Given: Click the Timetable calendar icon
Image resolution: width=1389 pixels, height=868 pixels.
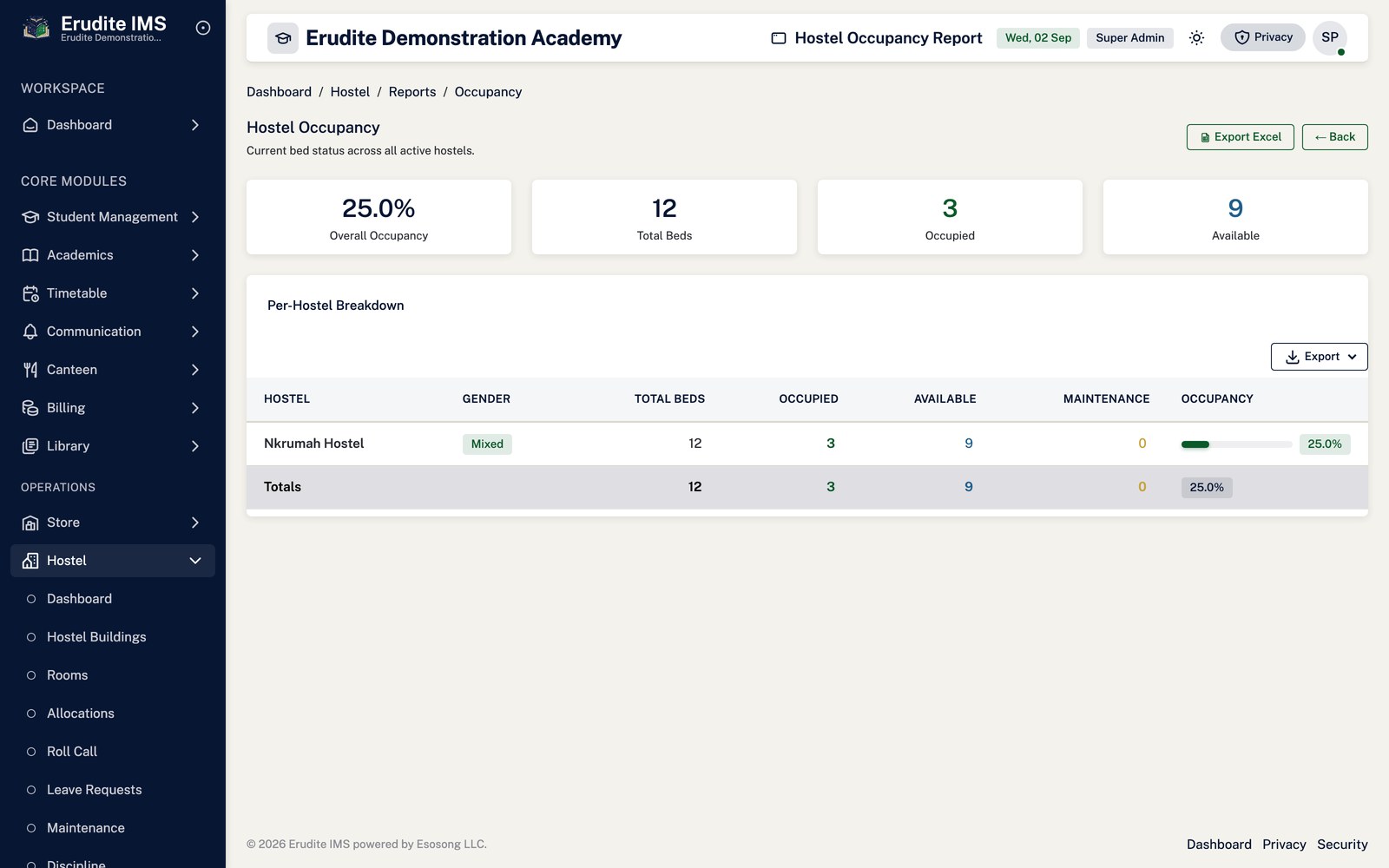Looking at the screenshot, I should coord(30,293).
